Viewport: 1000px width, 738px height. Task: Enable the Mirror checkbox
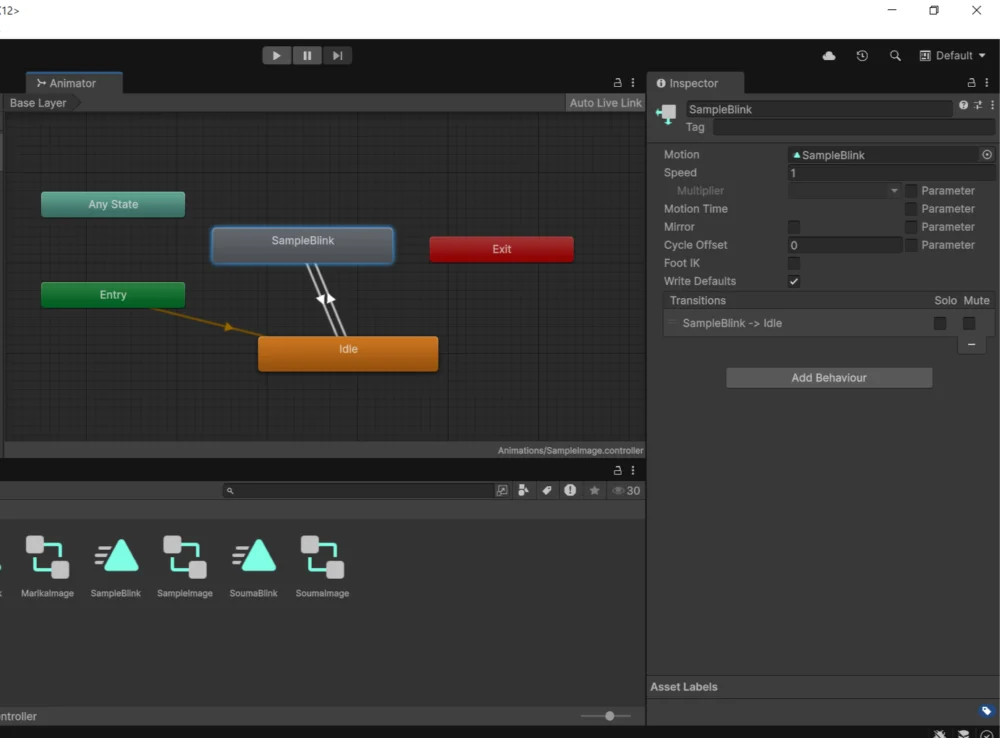click(794, 227)
